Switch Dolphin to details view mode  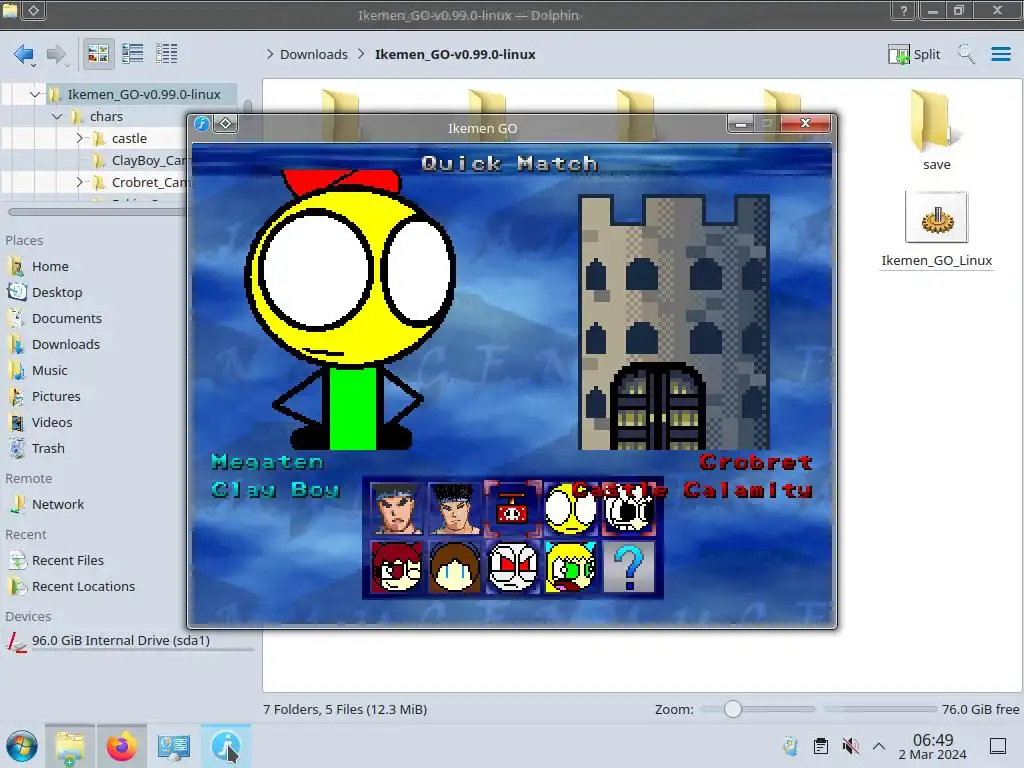click(167, 54)
